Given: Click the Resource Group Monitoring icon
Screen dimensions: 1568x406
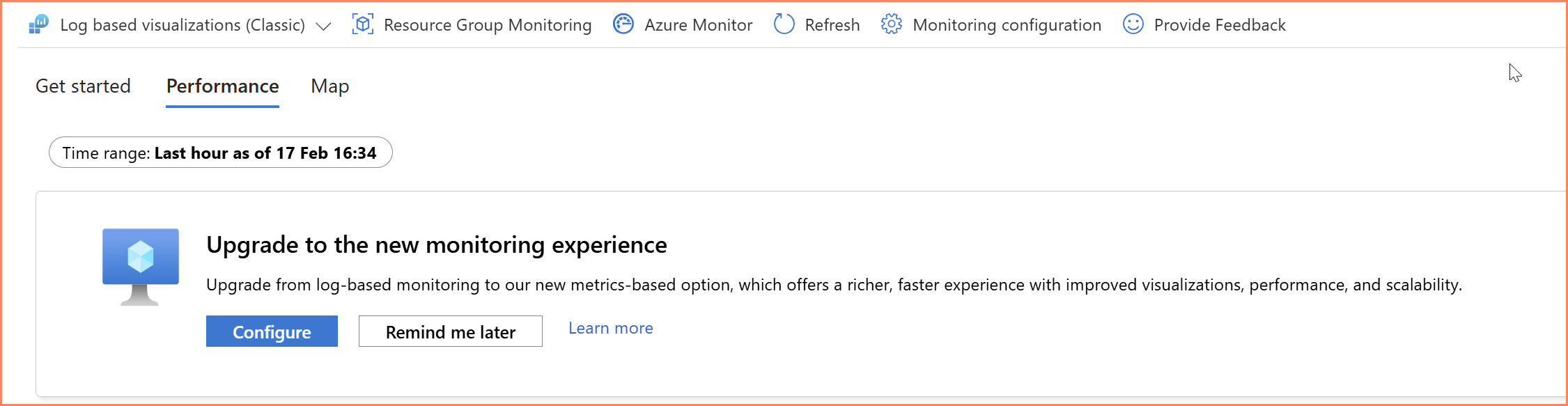Looking at the screenshot, I should pos(362,24).
